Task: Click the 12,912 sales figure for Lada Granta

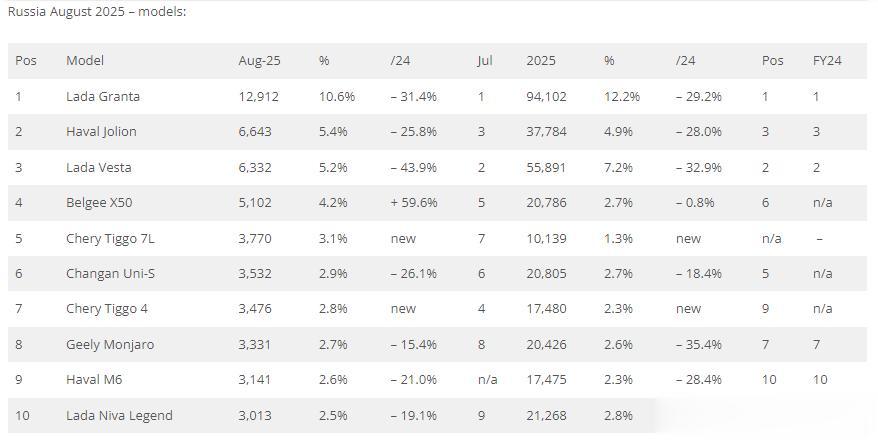Action: [x=258, y=97]
